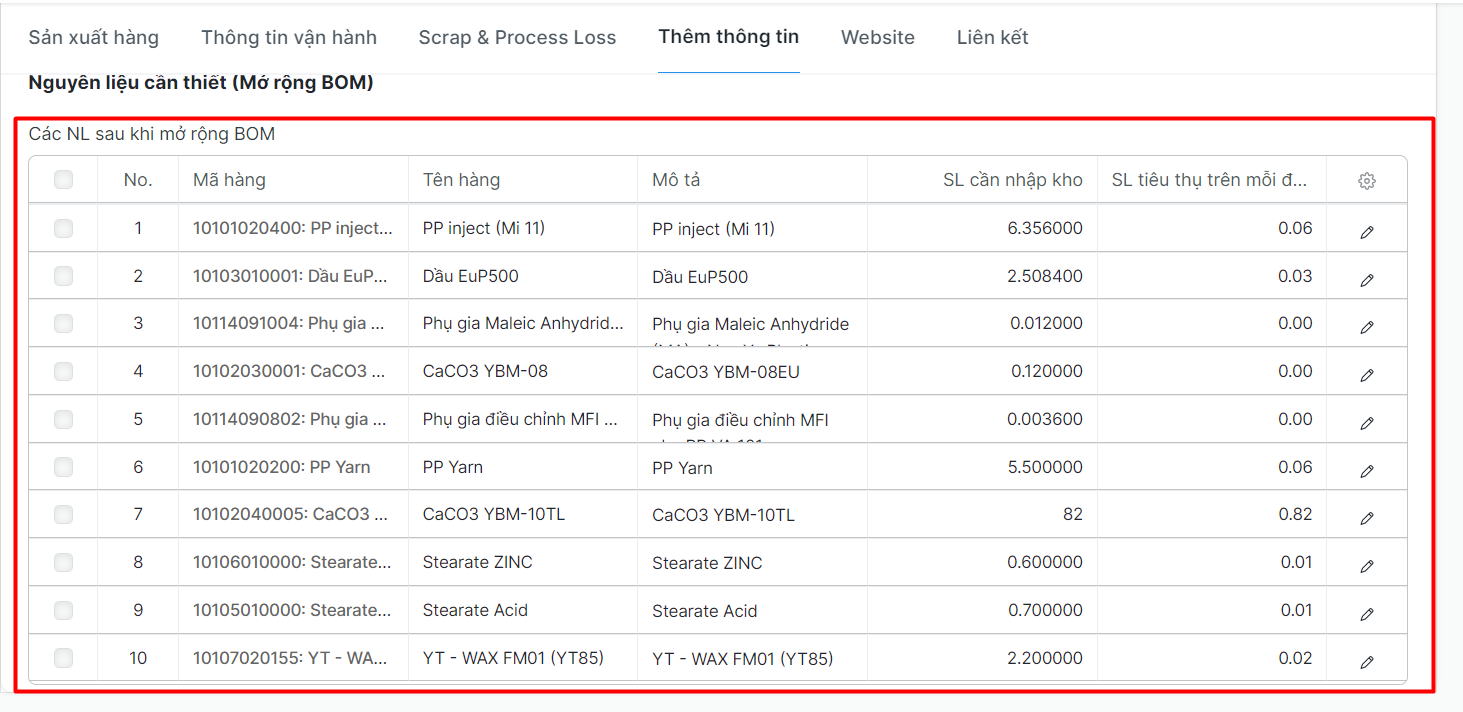Edit the CaCO3 YBM-10TL row
The width and height of the screenshot is (1463, 712).
(x=1366, y=518)
